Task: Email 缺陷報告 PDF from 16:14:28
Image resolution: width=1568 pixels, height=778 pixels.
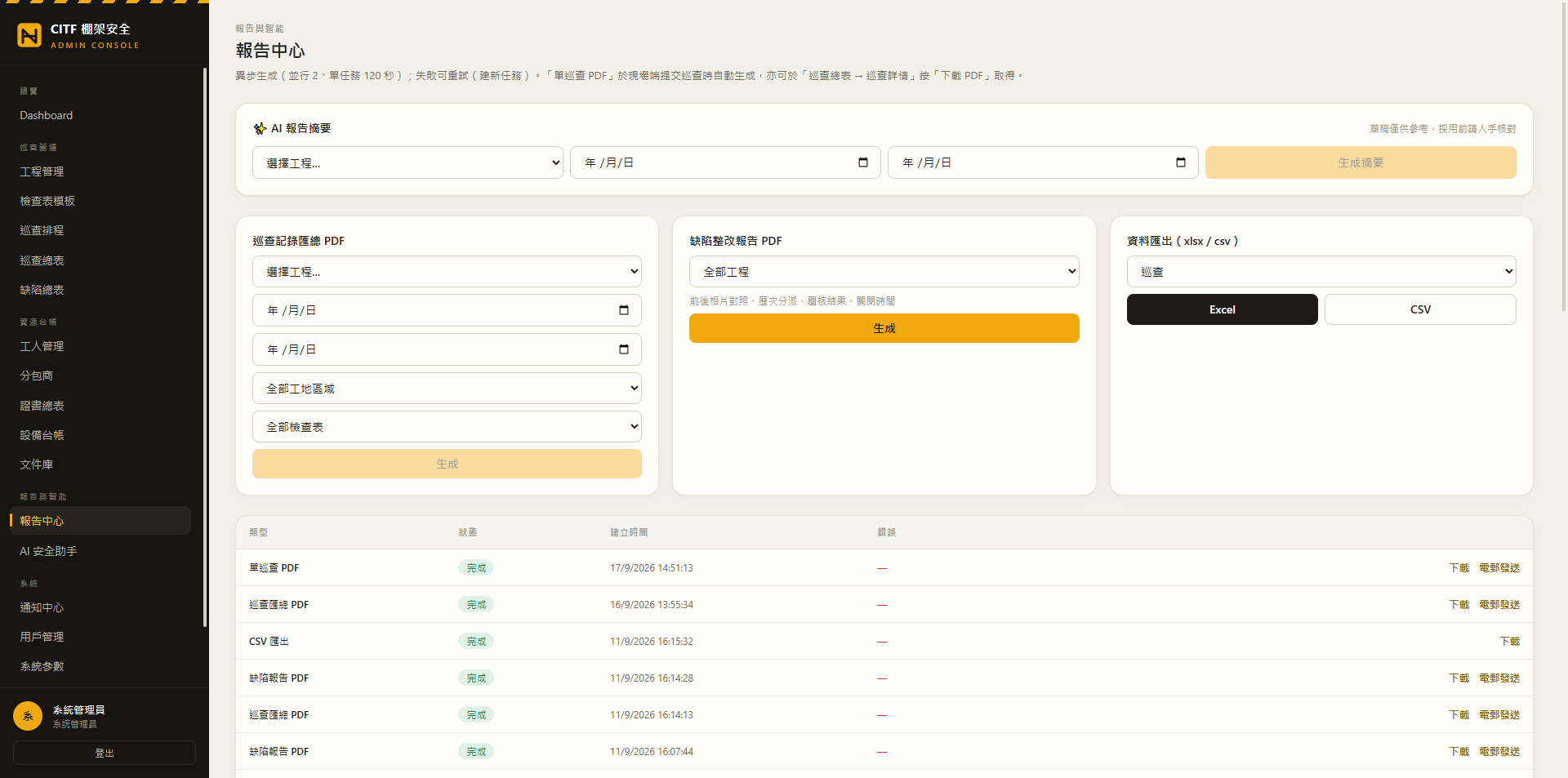Action: click(x=1499, y=678)
